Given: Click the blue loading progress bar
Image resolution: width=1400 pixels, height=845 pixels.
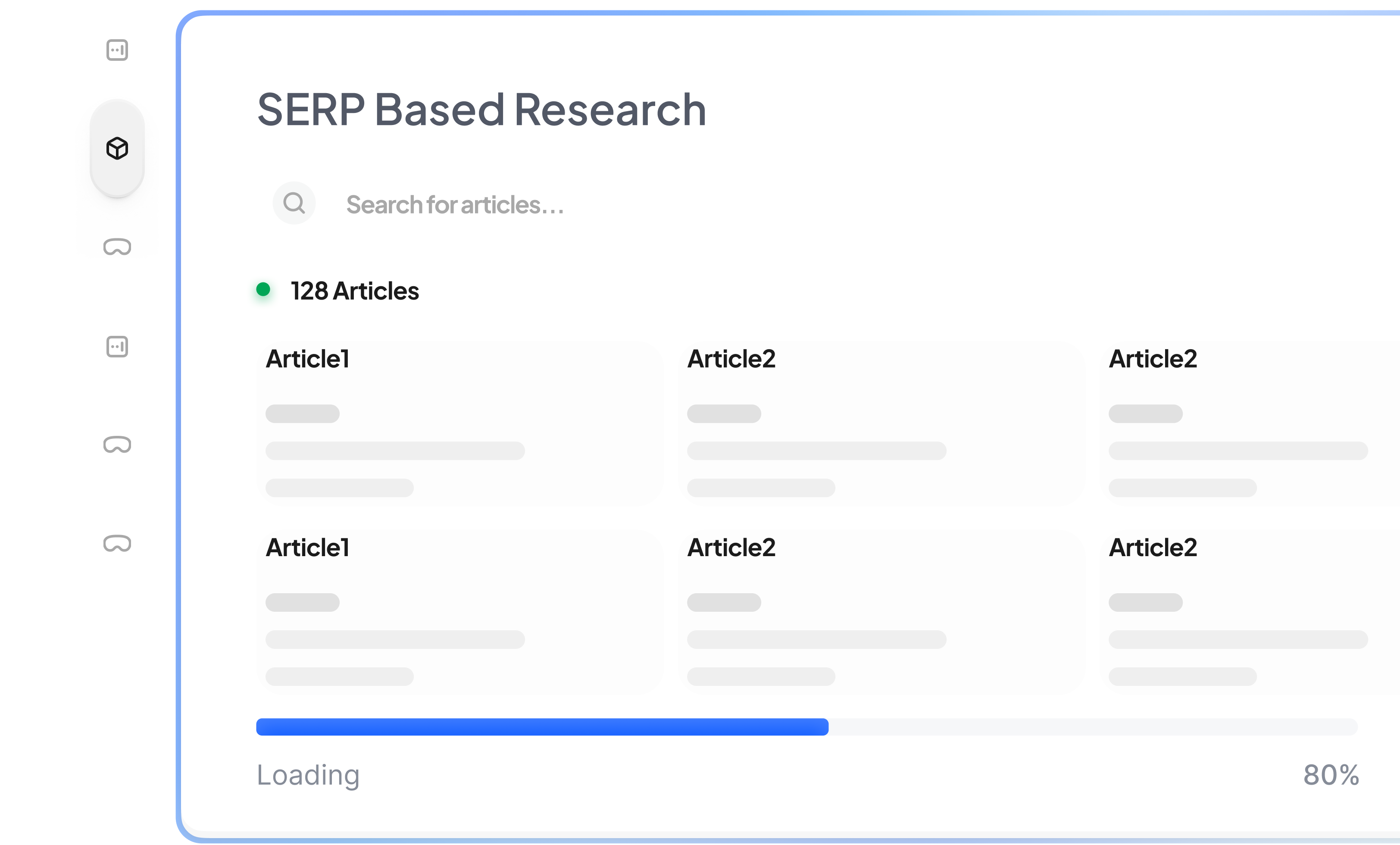Looking at the screenshot, I should tap(542, 727).
